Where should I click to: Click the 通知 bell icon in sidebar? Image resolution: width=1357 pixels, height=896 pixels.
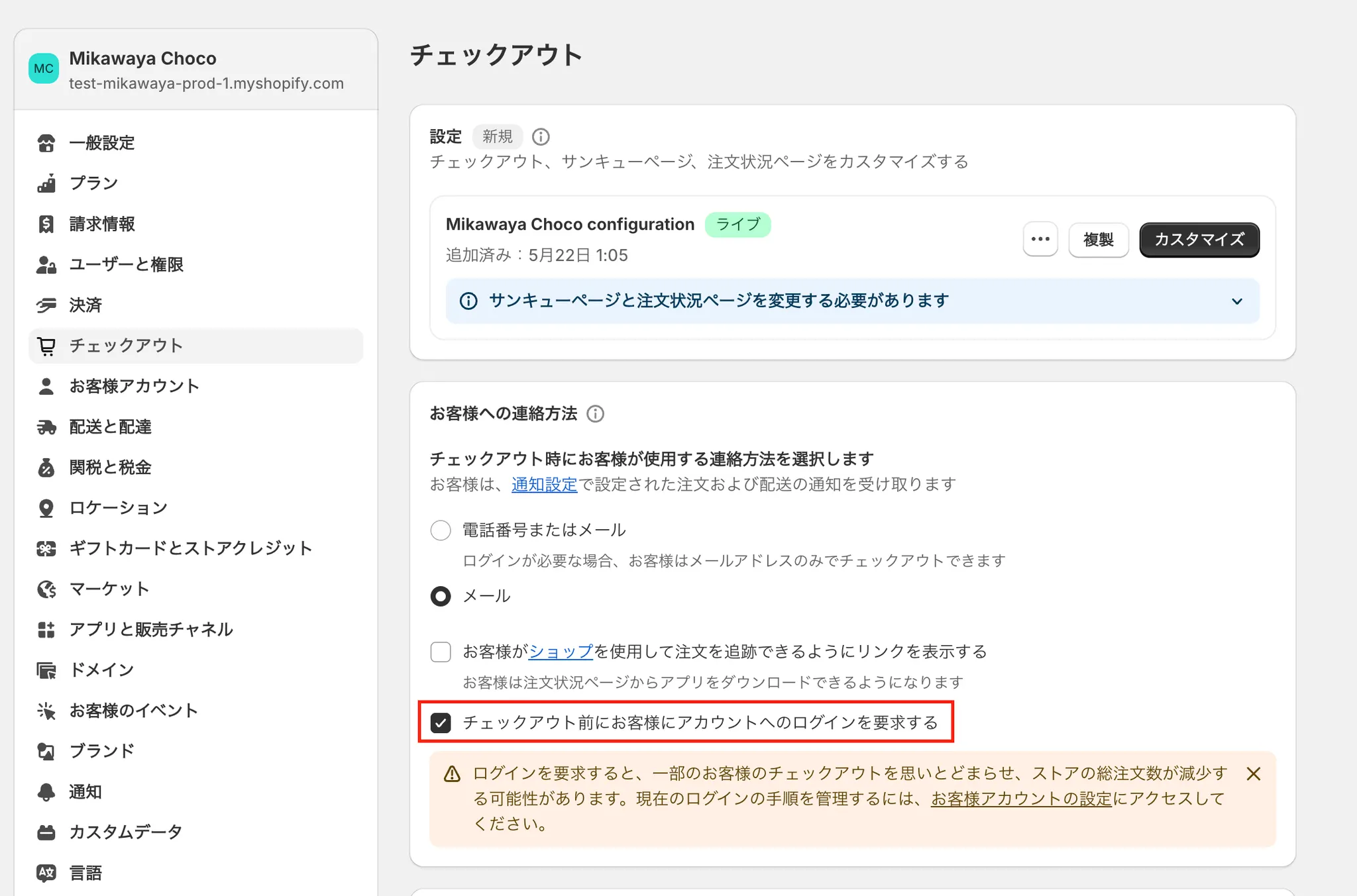click(x=46, y=792)
